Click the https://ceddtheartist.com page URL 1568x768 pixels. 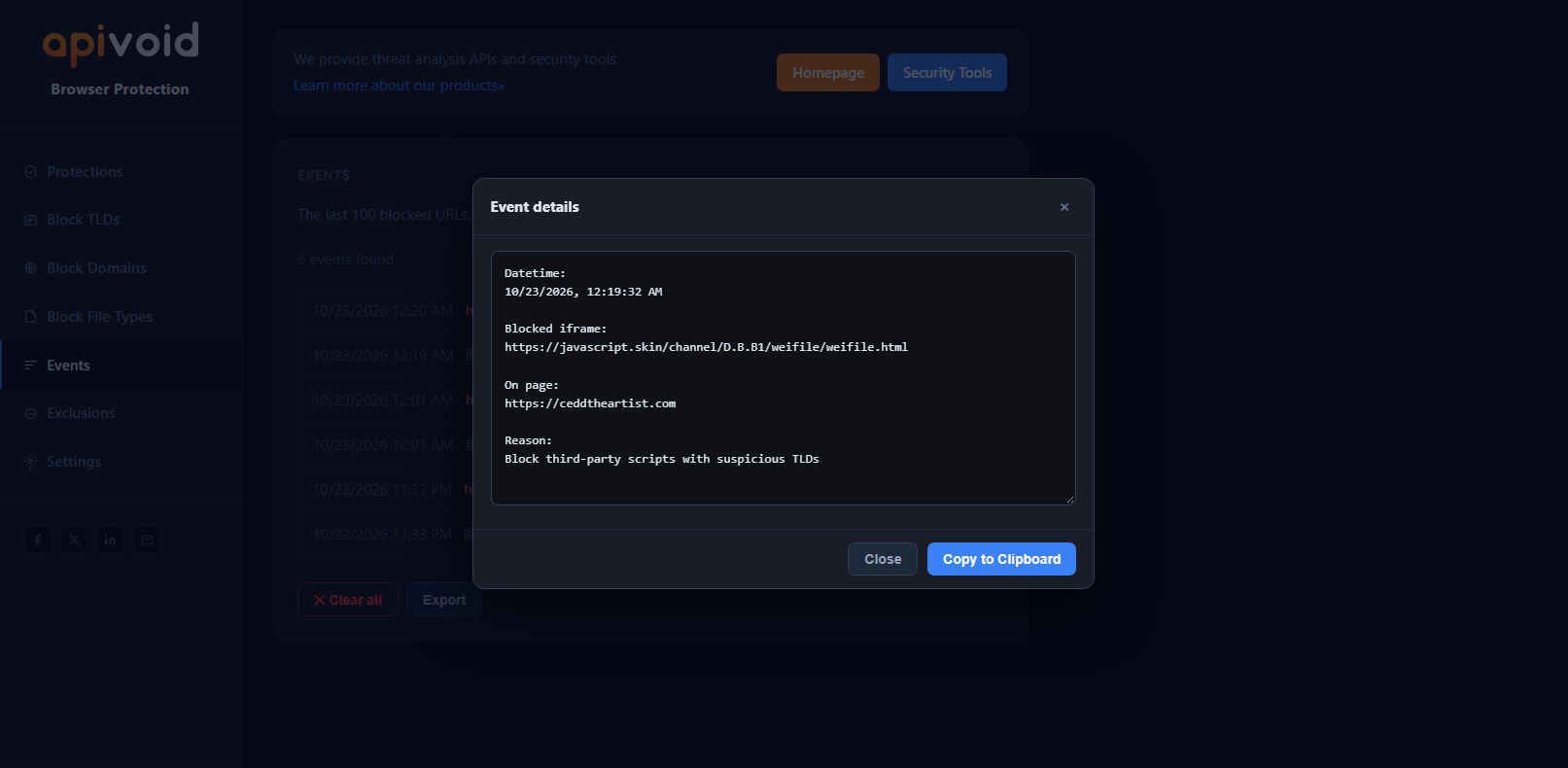[590, 403]
